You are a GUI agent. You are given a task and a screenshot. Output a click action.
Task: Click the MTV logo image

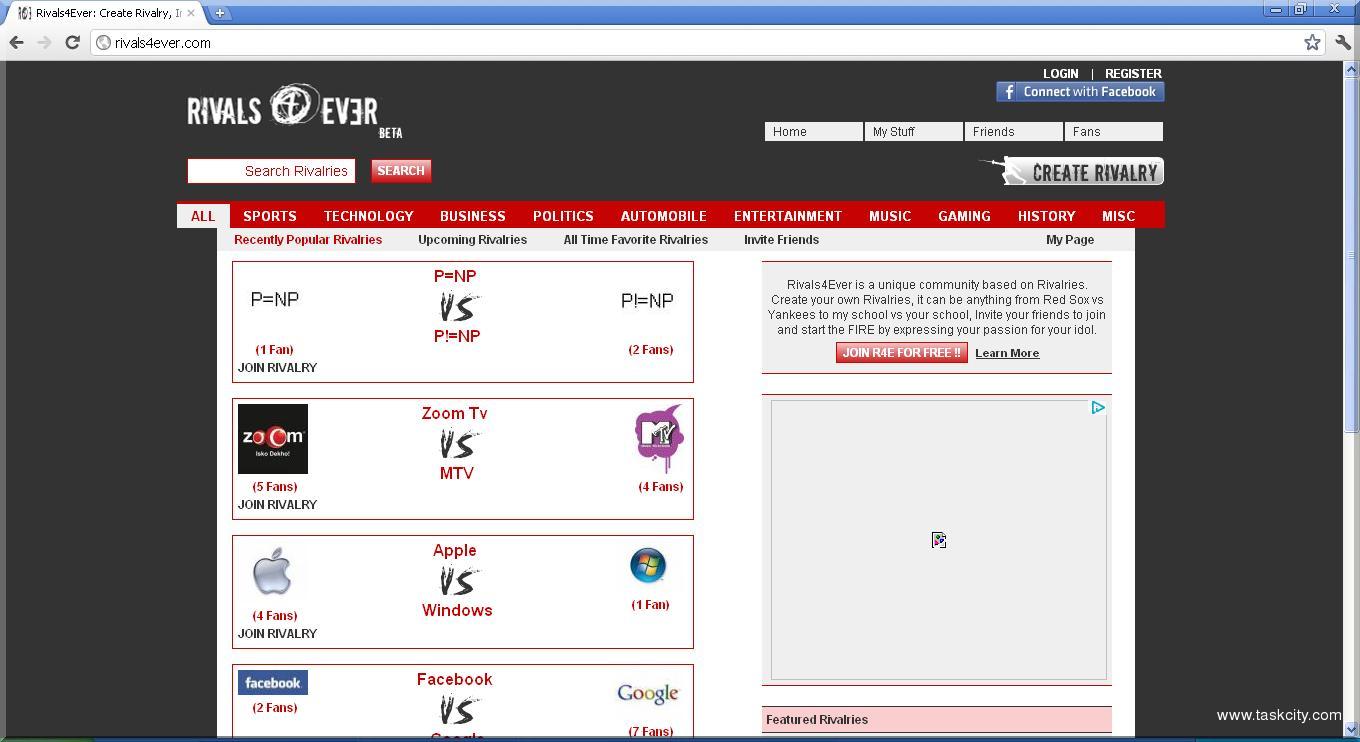click(659, 438)
